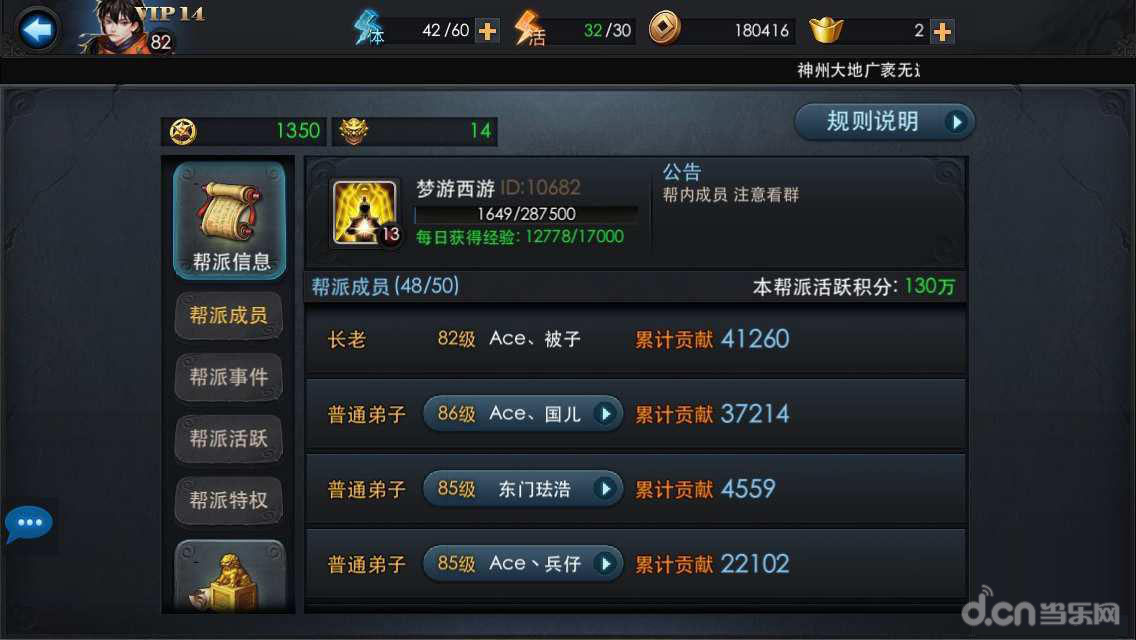The height and width of the screenshot is (640, 1136).
Task: Open the 帮派特权 tab
Action: coord(228,500)
